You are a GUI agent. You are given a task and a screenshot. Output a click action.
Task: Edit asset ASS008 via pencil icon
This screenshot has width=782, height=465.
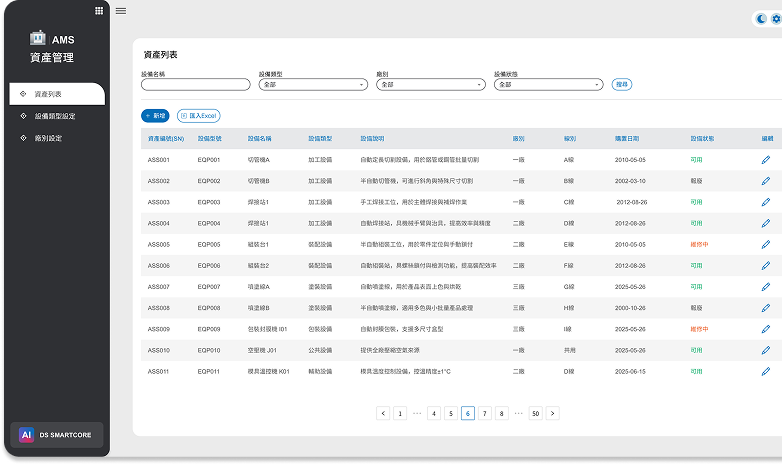pos(766,307)
